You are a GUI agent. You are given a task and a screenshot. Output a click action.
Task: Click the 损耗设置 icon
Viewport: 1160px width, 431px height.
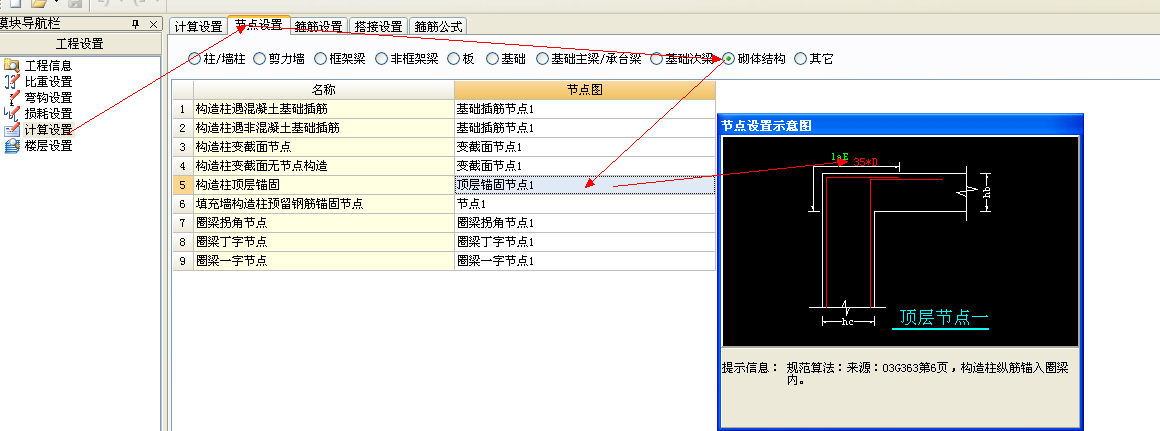pyautogui.click(x=12, y=113)
